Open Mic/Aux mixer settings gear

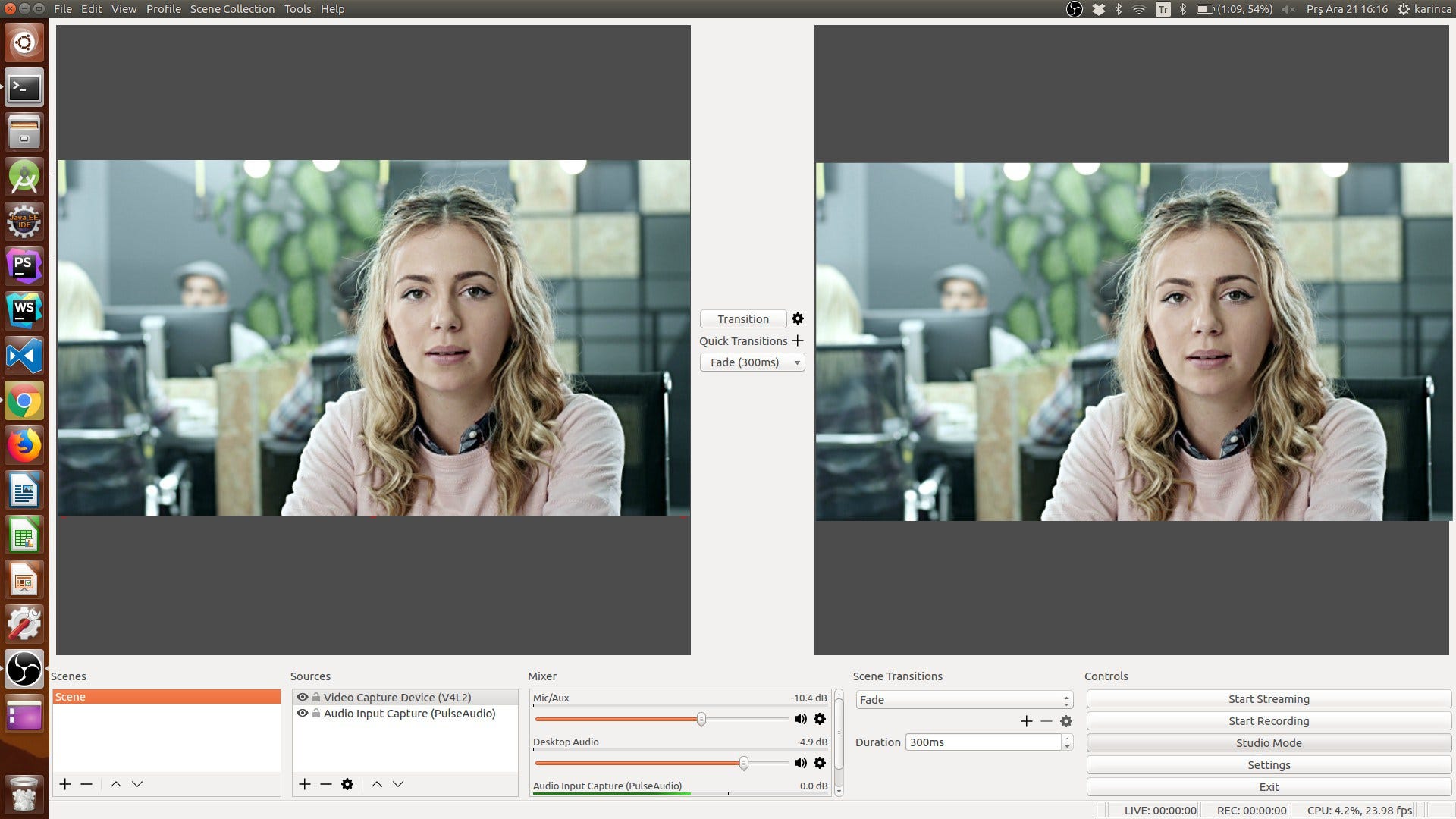click(820, 719)
